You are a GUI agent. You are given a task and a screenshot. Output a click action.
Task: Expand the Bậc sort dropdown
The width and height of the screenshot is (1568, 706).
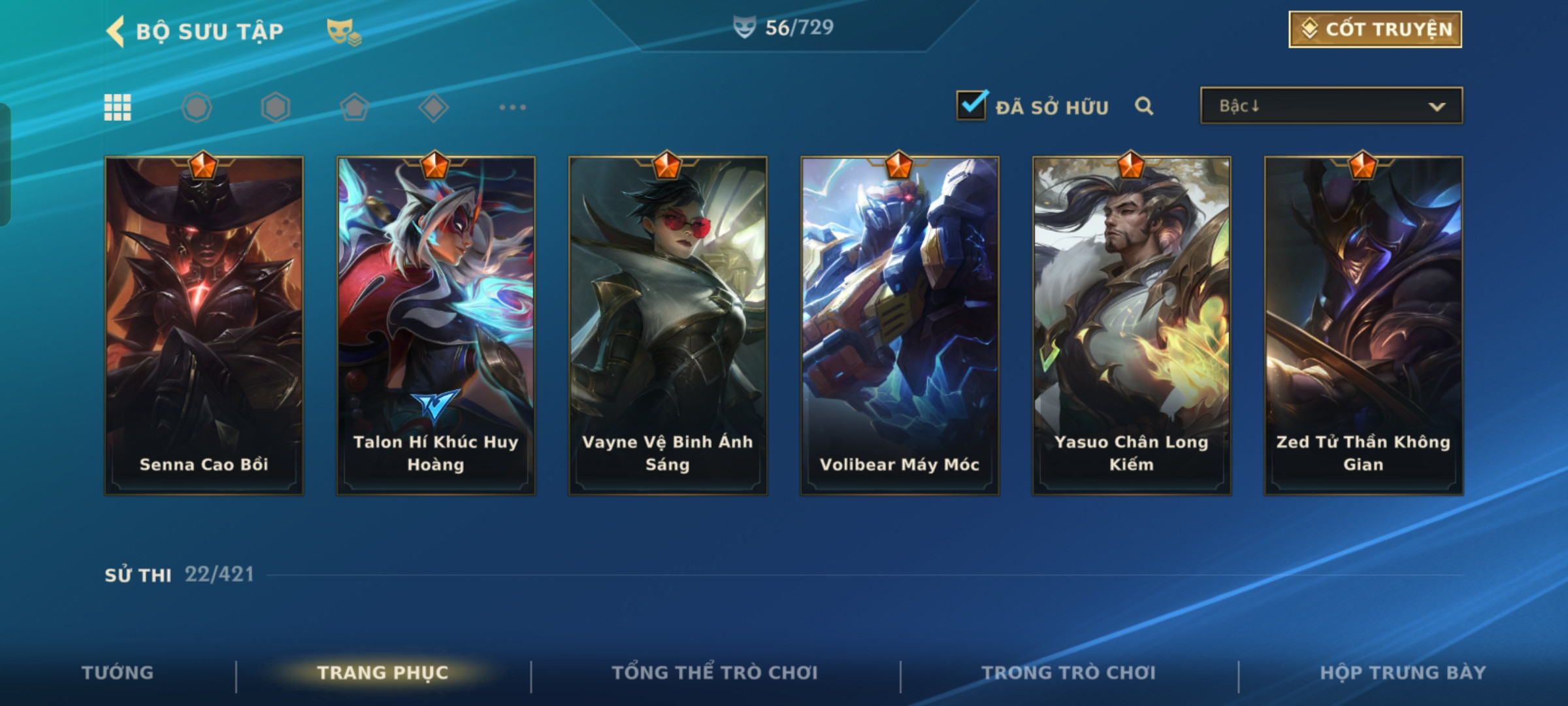coord(1331,106)
